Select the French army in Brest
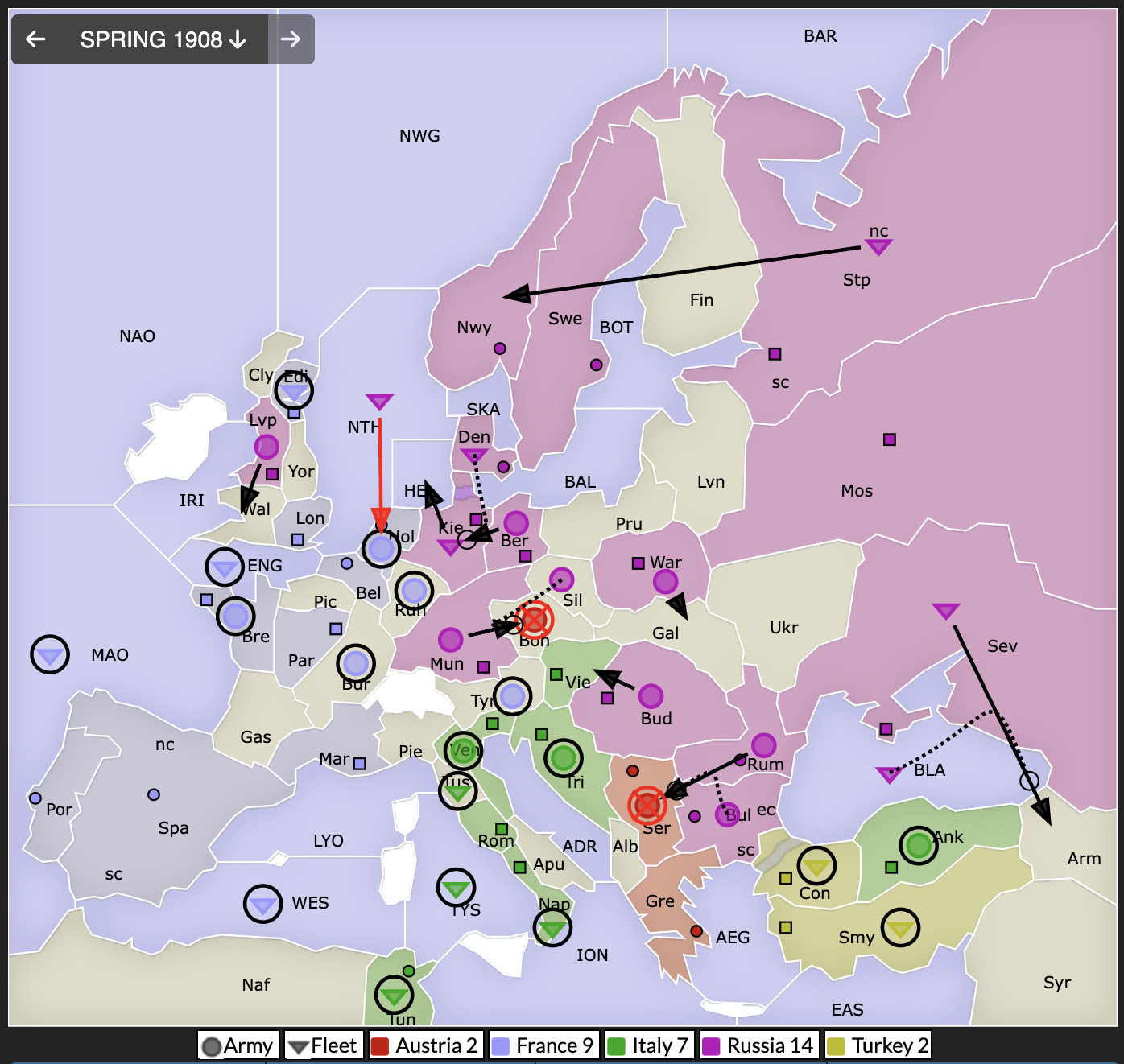Image resolution: width=1124 pixels, height=1064 pixels. pos(236,617)
